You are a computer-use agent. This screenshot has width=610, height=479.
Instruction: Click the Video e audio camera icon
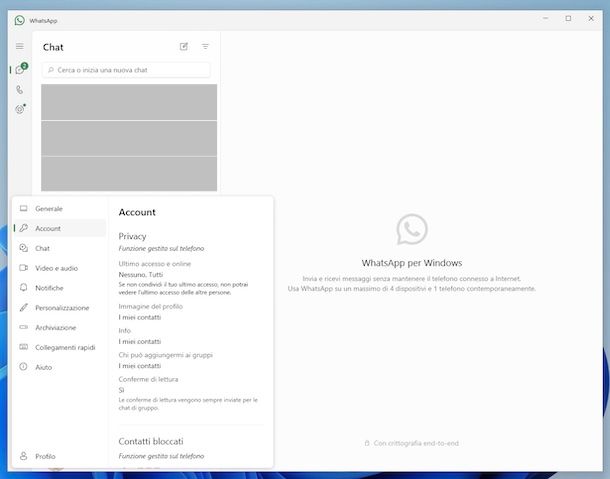(24, 268)
